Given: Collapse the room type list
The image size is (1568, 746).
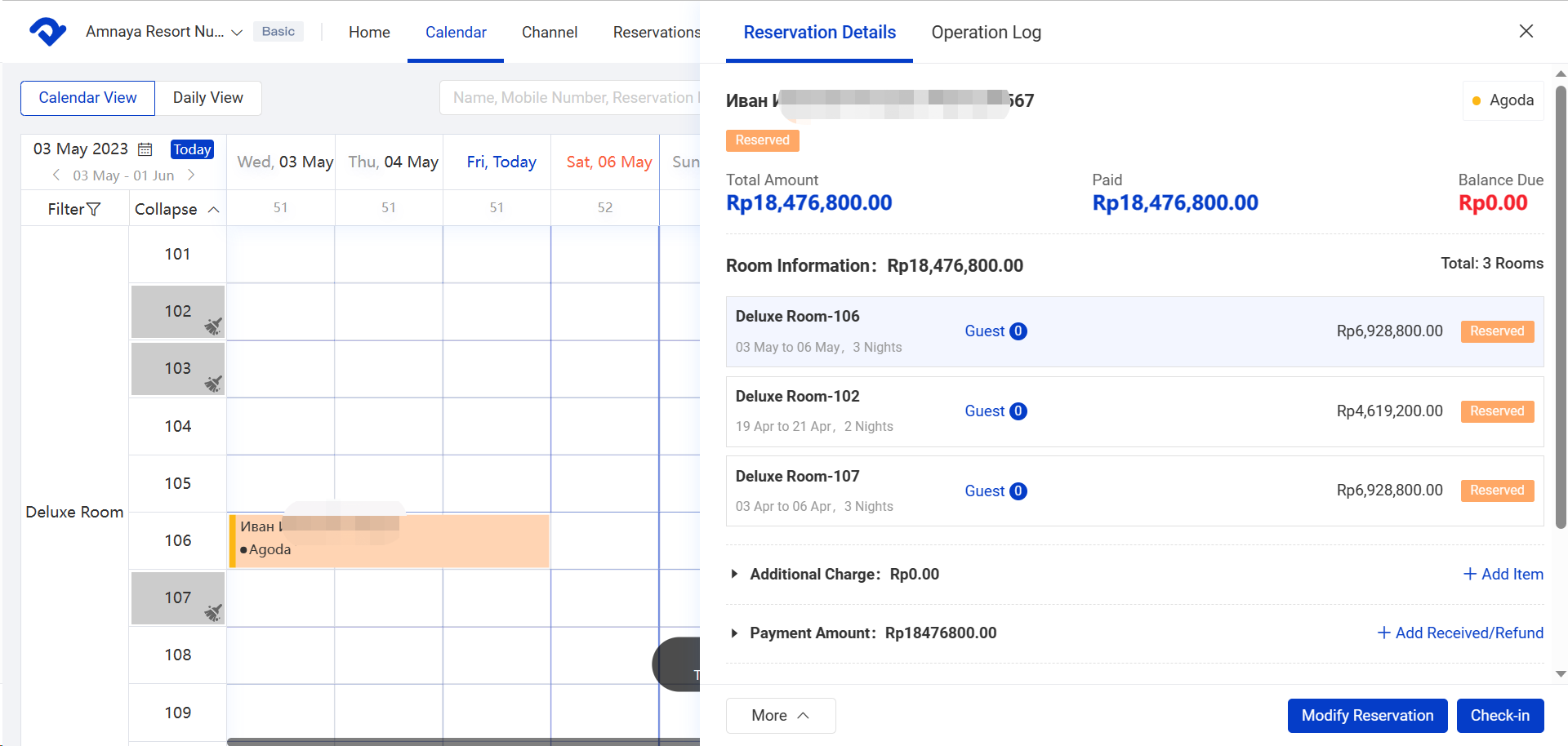Looking at the screenshot, I should 176,210.
